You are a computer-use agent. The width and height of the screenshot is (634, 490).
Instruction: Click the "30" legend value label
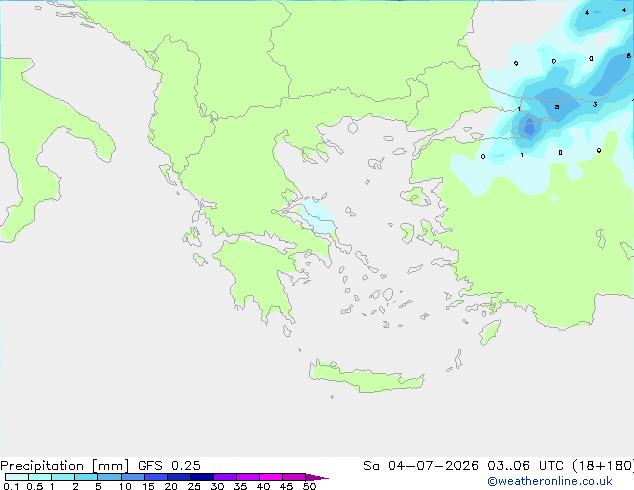click(217, 486)
